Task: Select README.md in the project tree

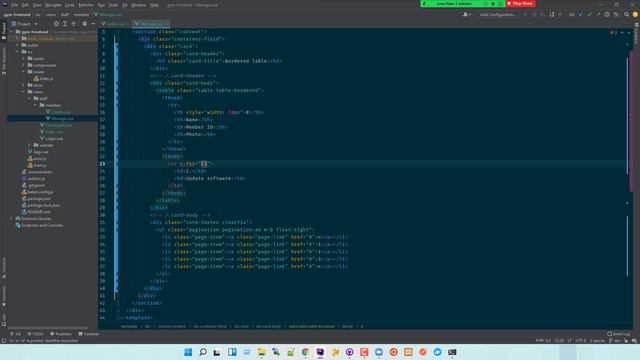Action: click(x=36, y=212)
